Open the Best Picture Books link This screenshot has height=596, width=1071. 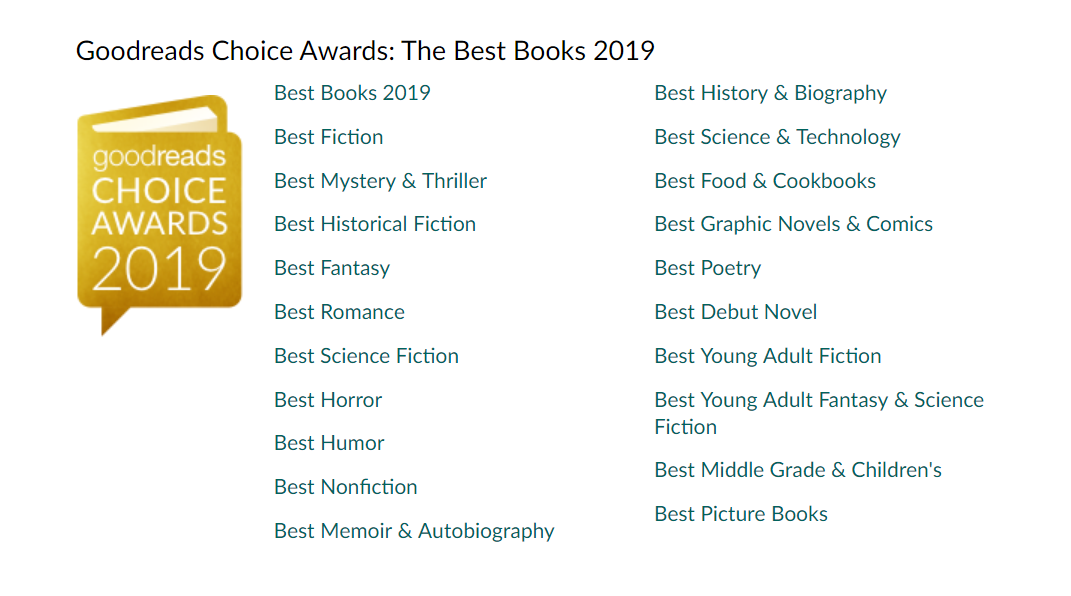pos(741,514)
